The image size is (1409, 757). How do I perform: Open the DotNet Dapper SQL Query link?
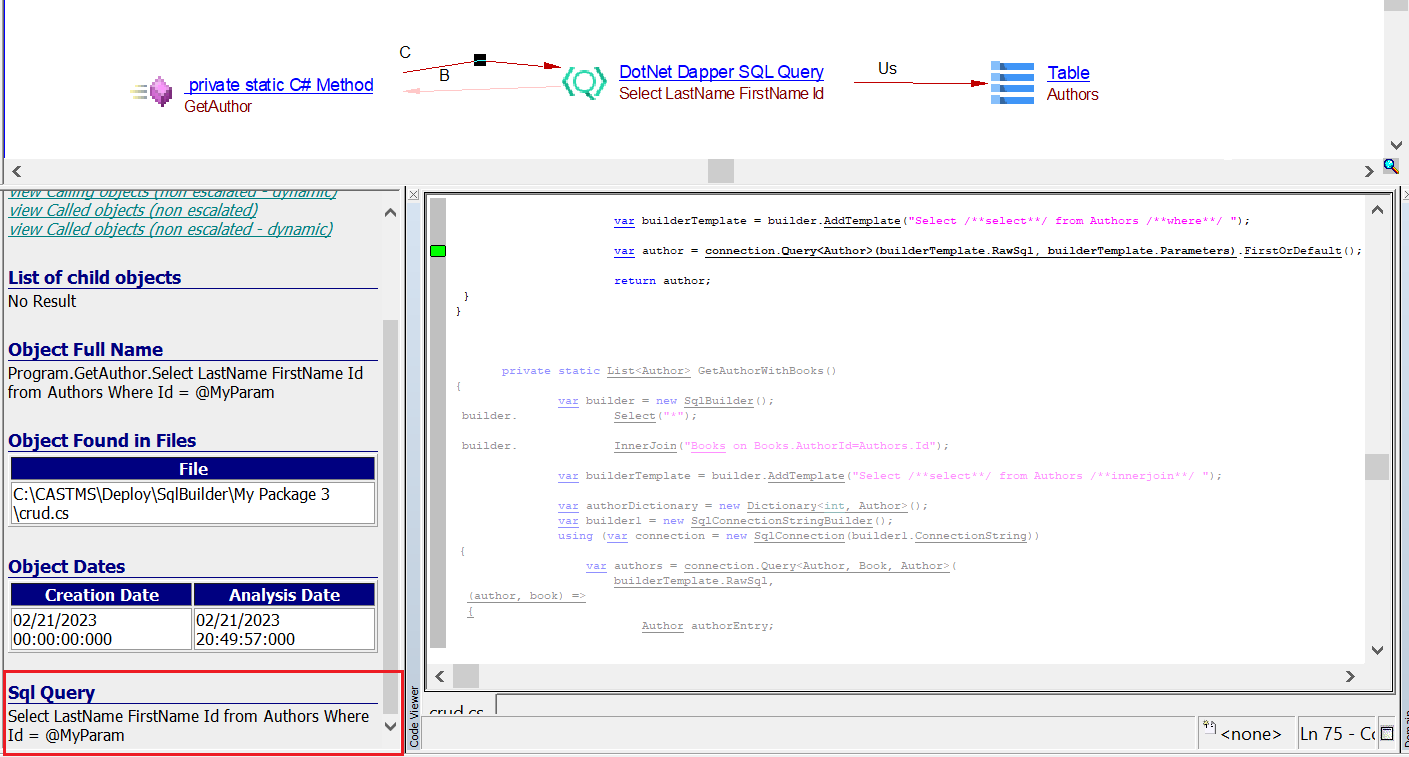721,72
